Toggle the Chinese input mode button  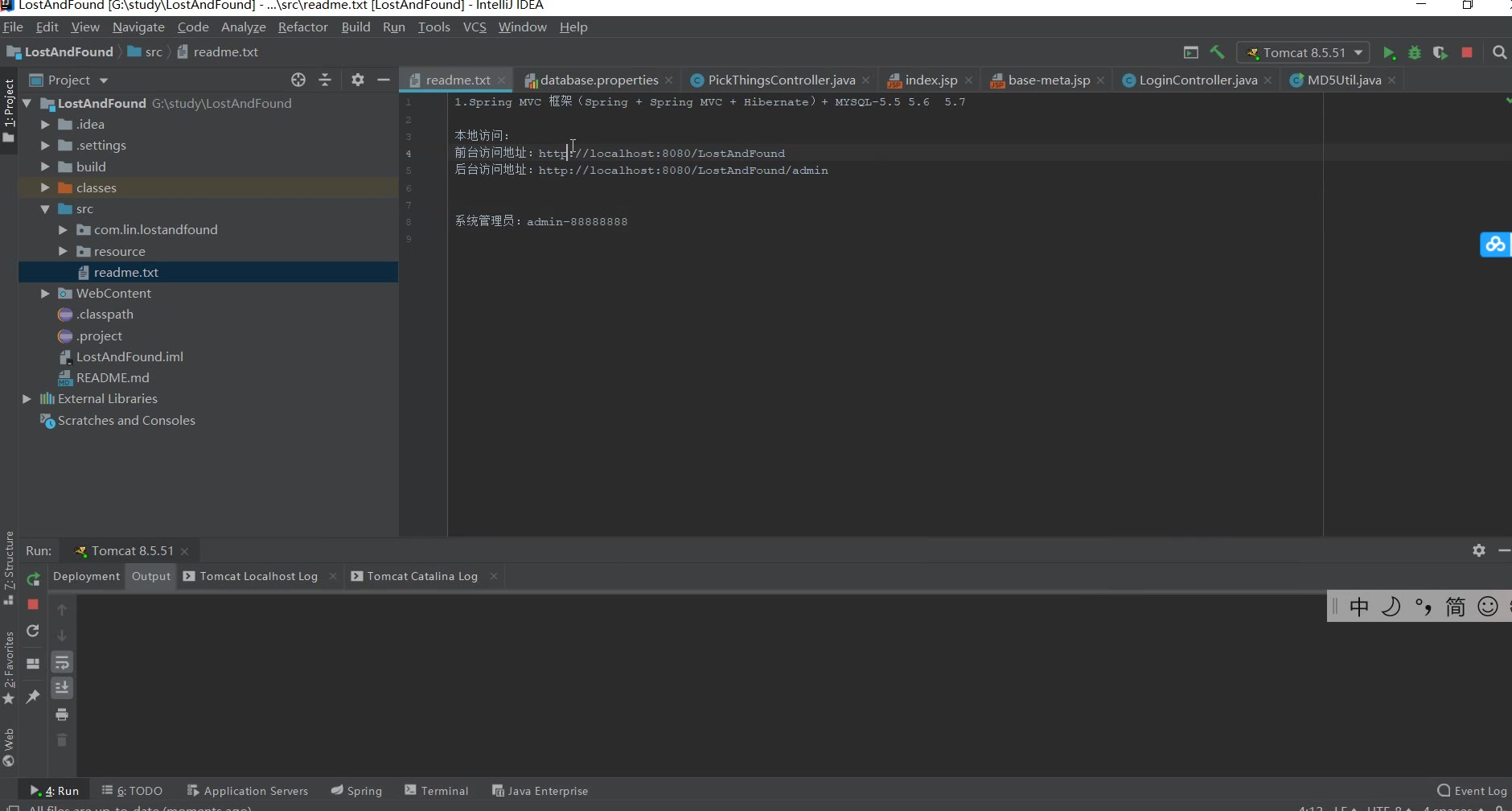click(1358, 607)
